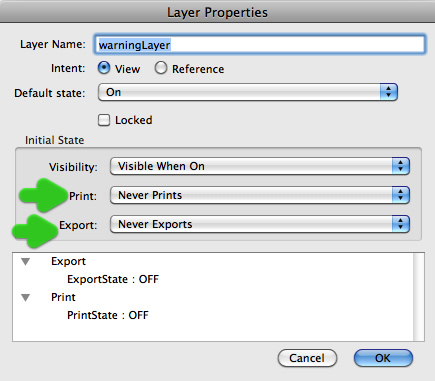Enable the Locked checkbox
This screenshot has height=381, width=435.
(104, 120)
